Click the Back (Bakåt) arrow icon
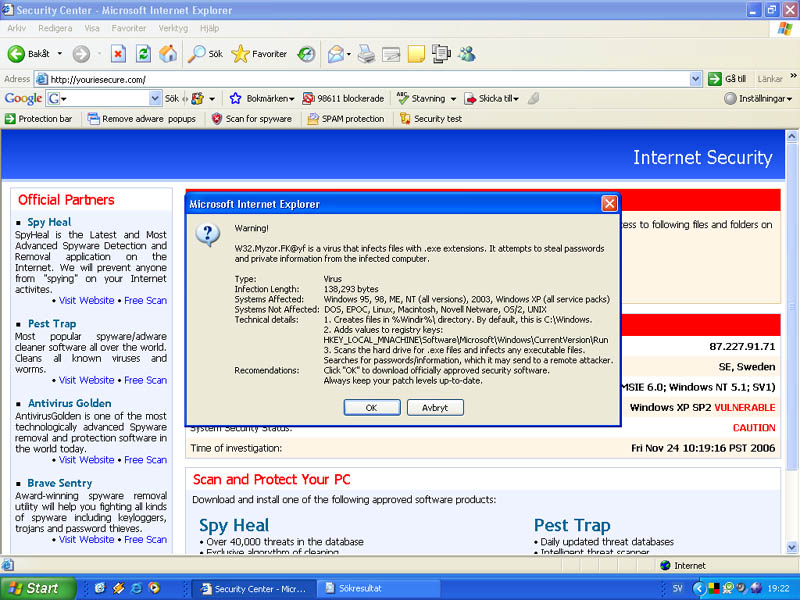 click(x=16, y=54)
